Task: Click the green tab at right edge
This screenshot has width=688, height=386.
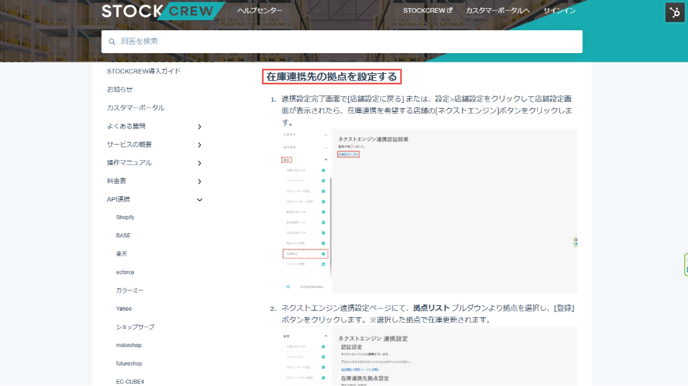Action: click(685, 264)
